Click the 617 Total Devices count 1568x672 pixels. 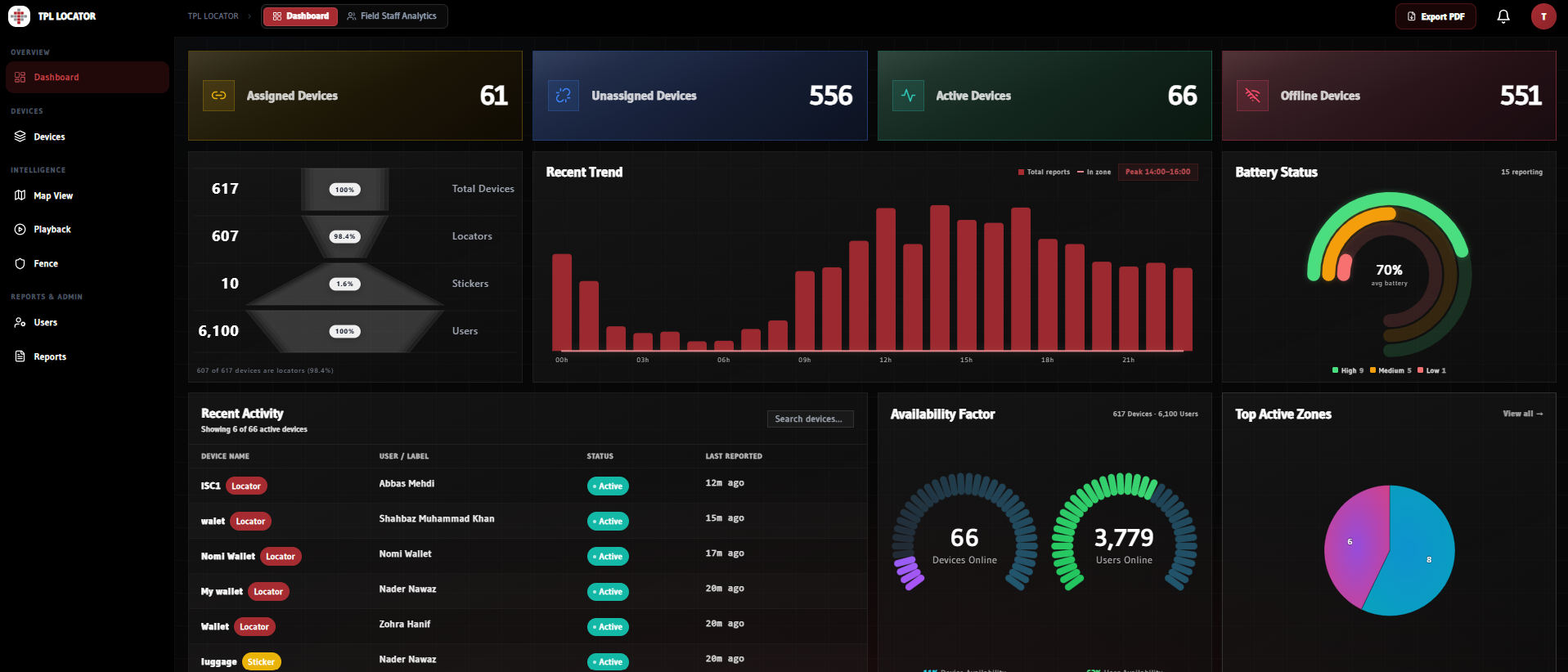[225, 189]
